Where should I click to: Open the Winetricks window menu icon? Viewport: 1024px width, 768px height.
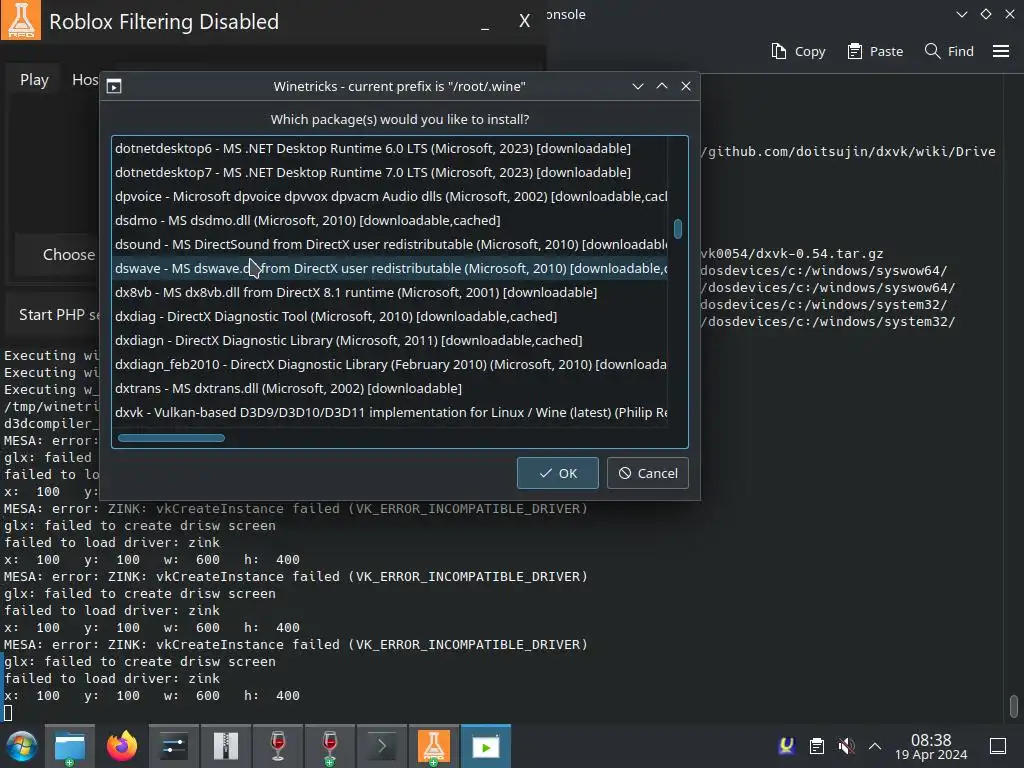114,86
